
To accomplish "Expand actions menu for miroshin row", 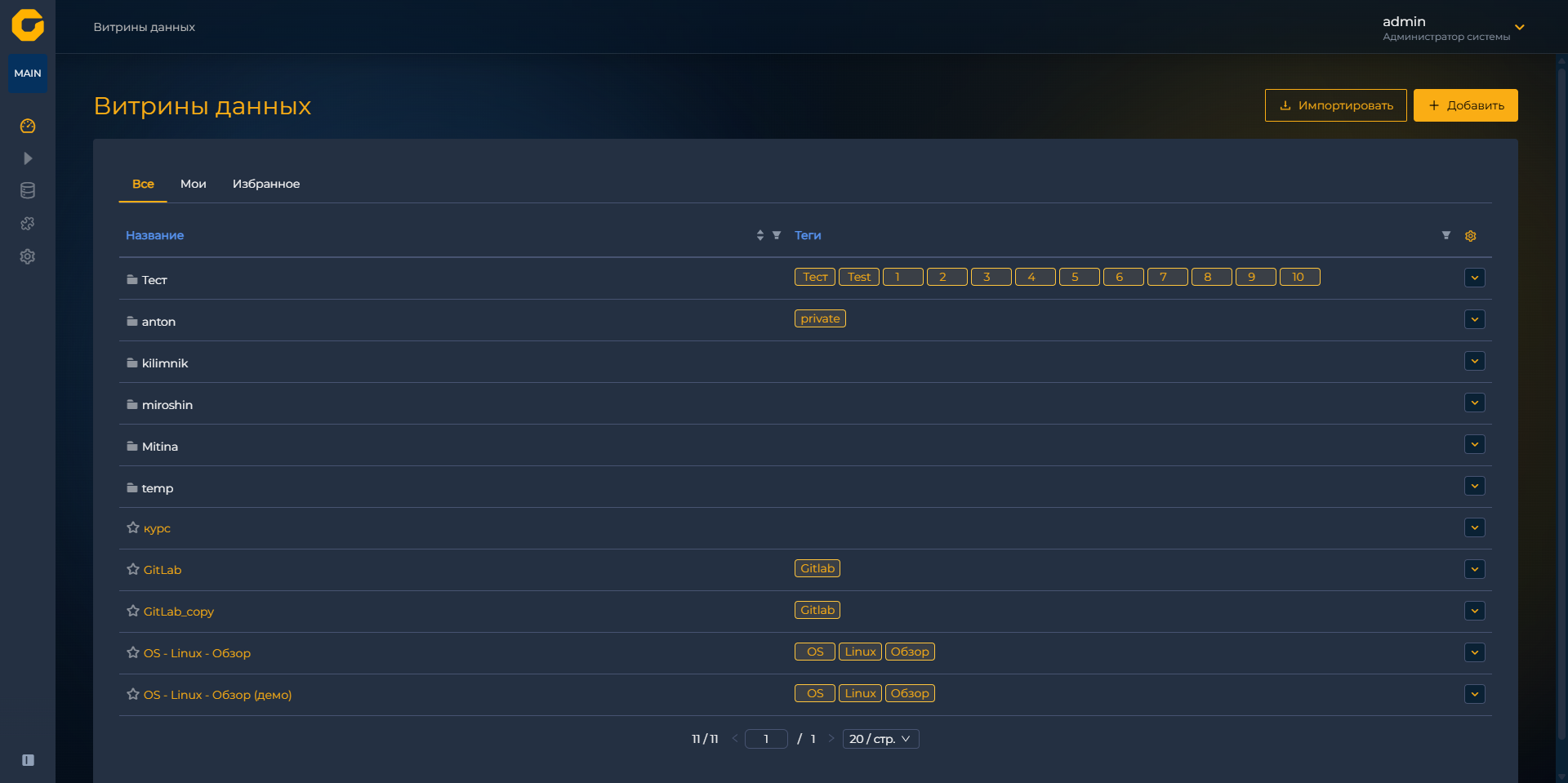I will click(1475, 403).
